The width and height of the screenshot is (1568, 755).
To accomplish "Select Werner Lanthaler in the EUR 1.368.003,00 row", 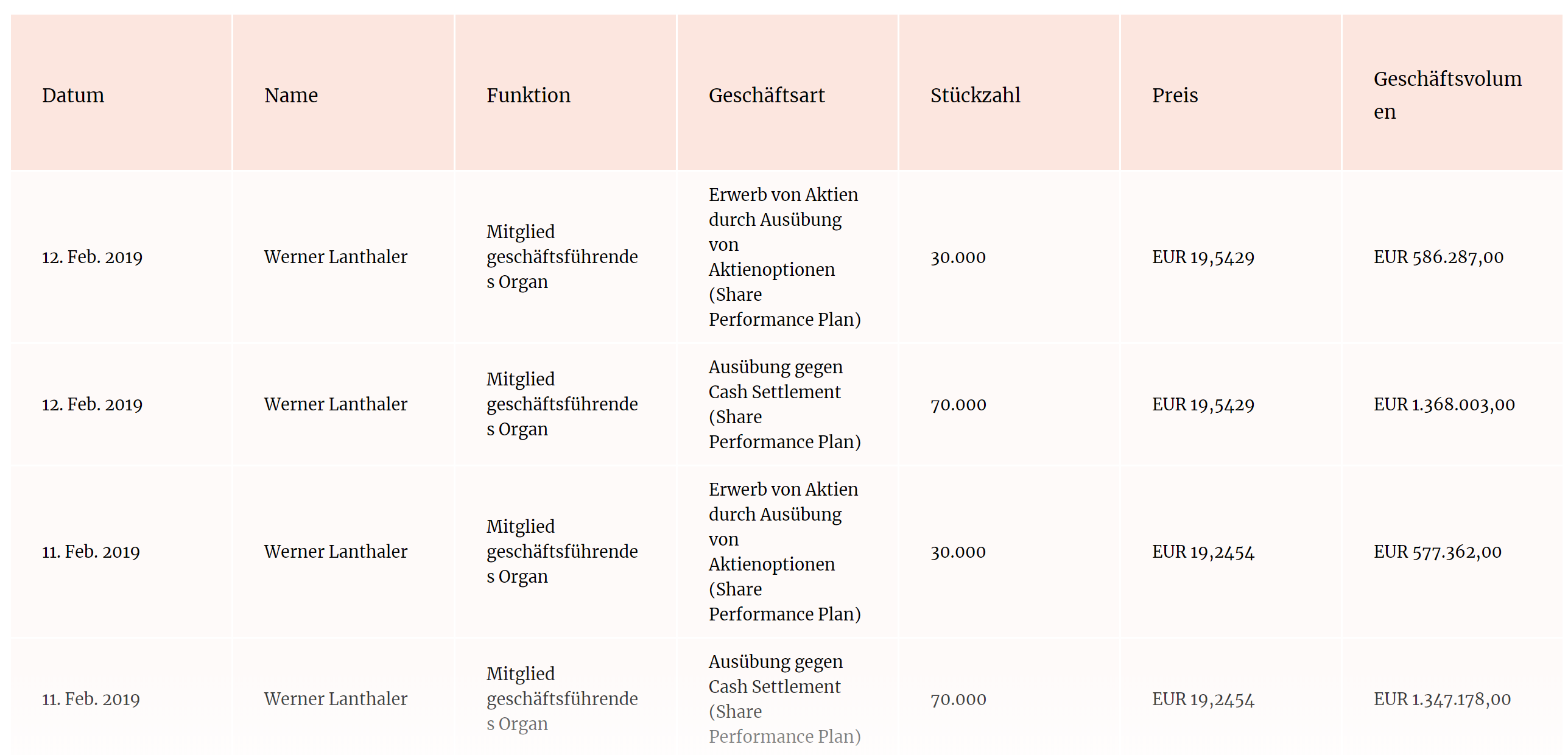I will [x=336, y=404].
